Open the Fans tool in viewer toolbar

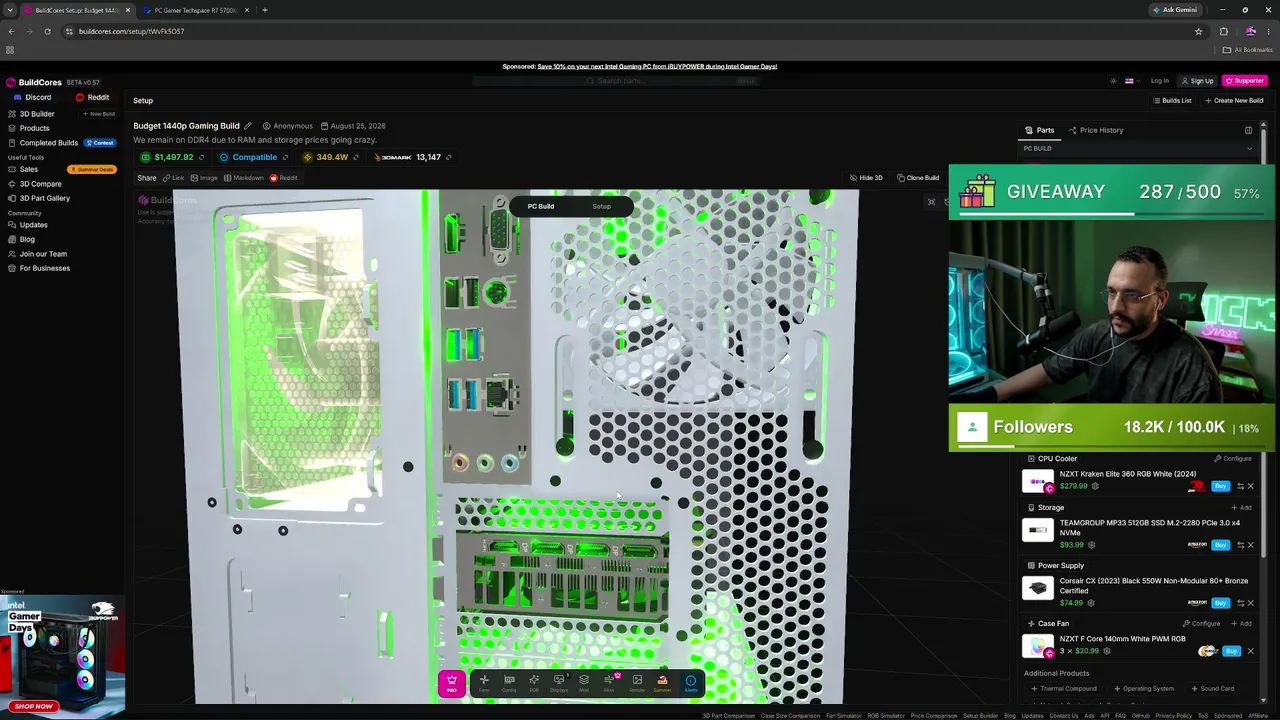[484, 683]
